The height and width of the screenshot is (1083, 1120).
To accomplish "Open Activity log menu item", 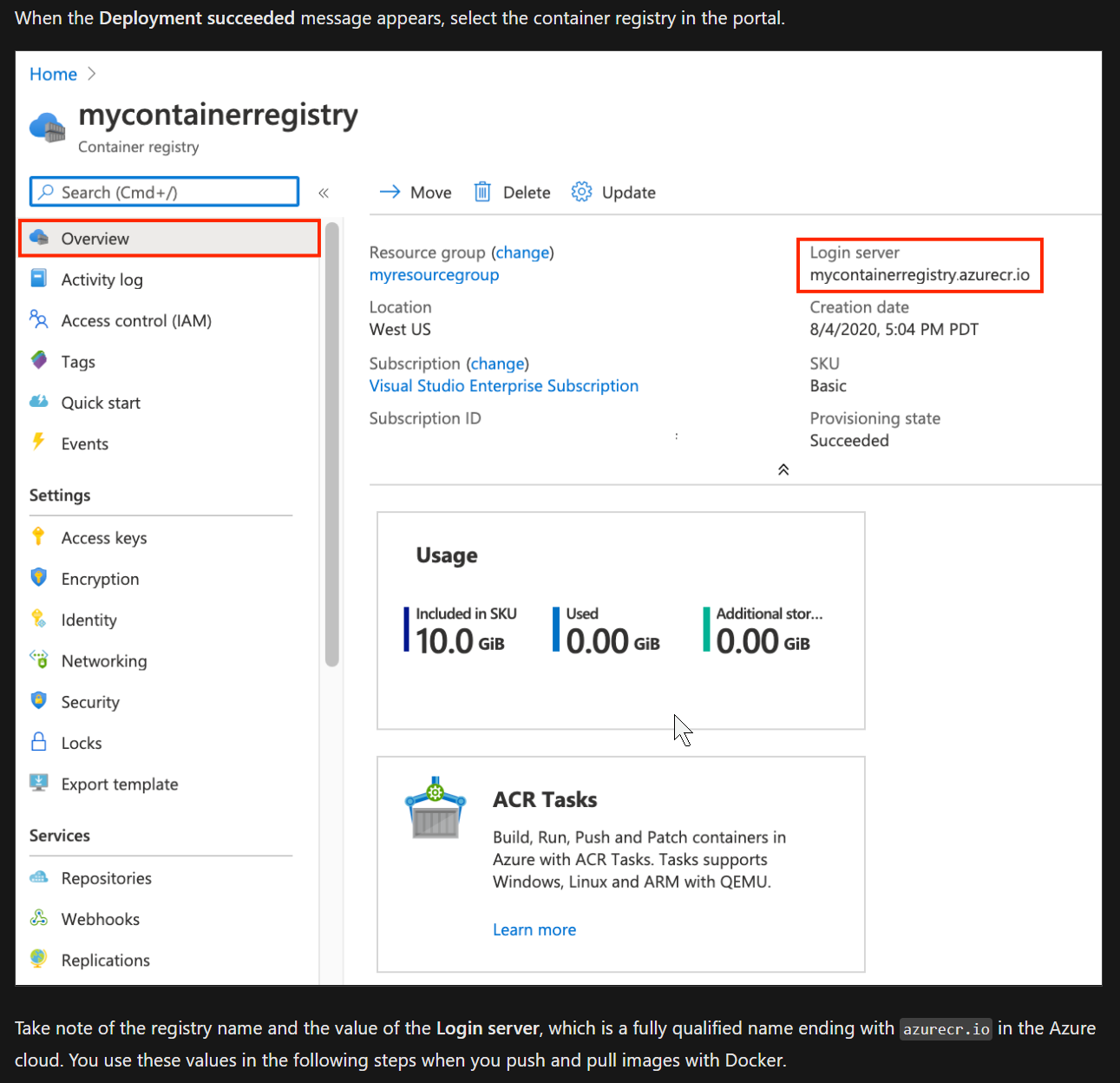I will pyautogui.click(x=102, y=279).
